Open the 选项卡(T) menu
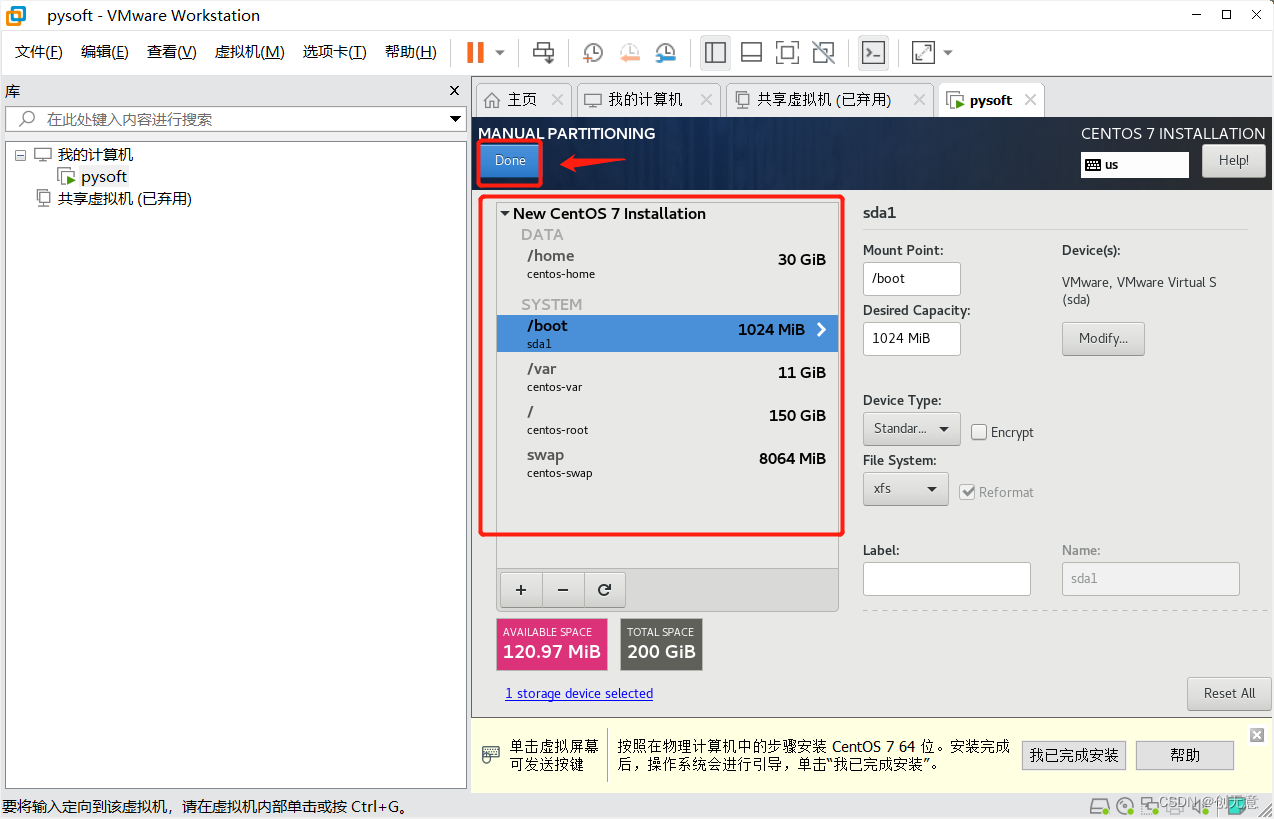Viewport: 1274px width, 819px height. click(x=335, y=52)
